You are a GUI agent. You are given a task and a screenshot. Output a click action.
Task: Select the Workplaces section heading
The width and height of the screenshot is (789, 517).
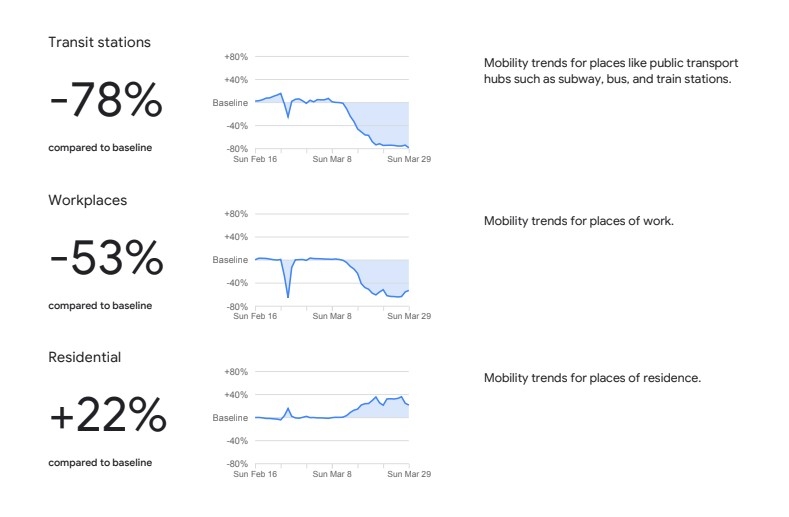coord(88,200)
